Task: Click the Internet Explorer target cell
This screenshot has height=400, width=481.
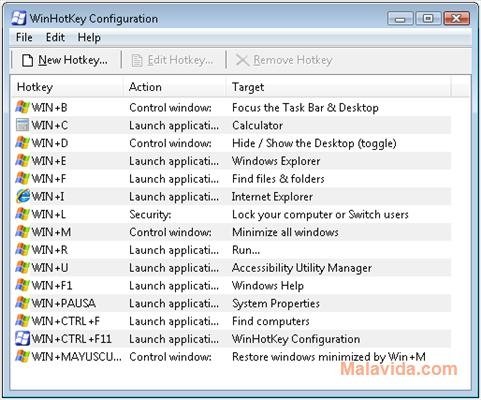Action: tap(272, 197)
